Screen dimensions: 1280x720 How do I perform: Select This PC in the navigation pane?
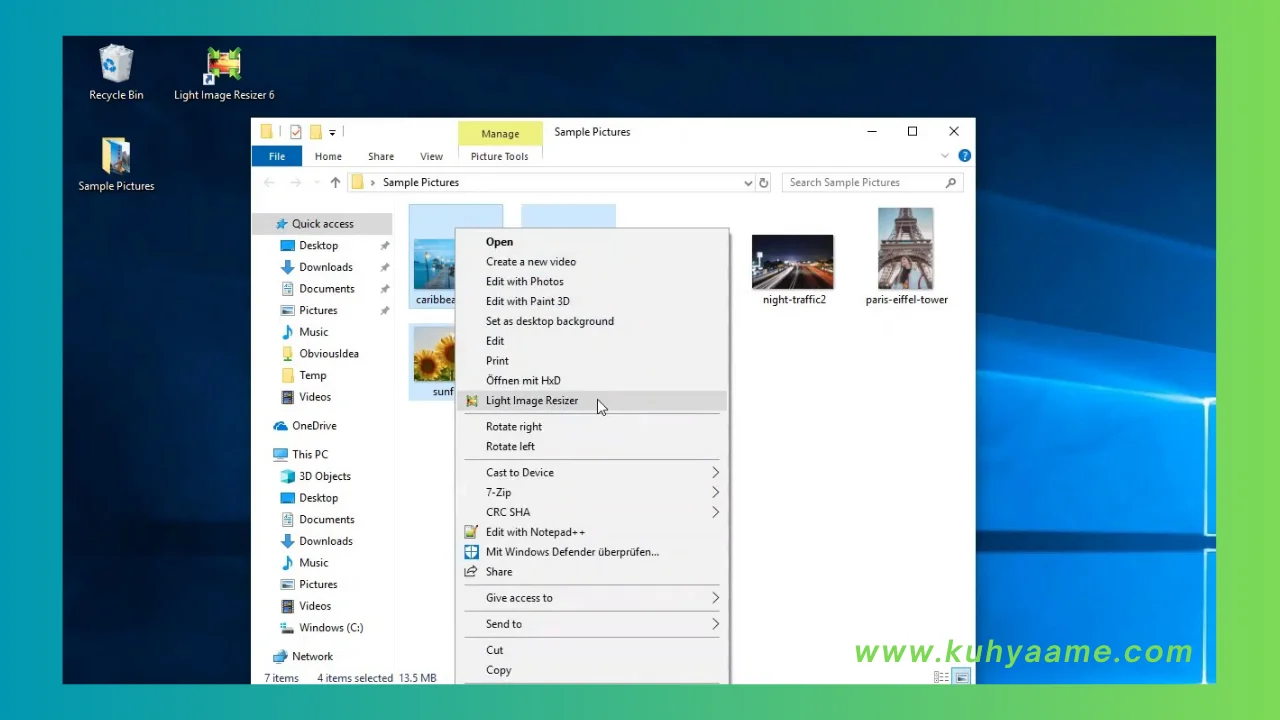click(309, 454)
